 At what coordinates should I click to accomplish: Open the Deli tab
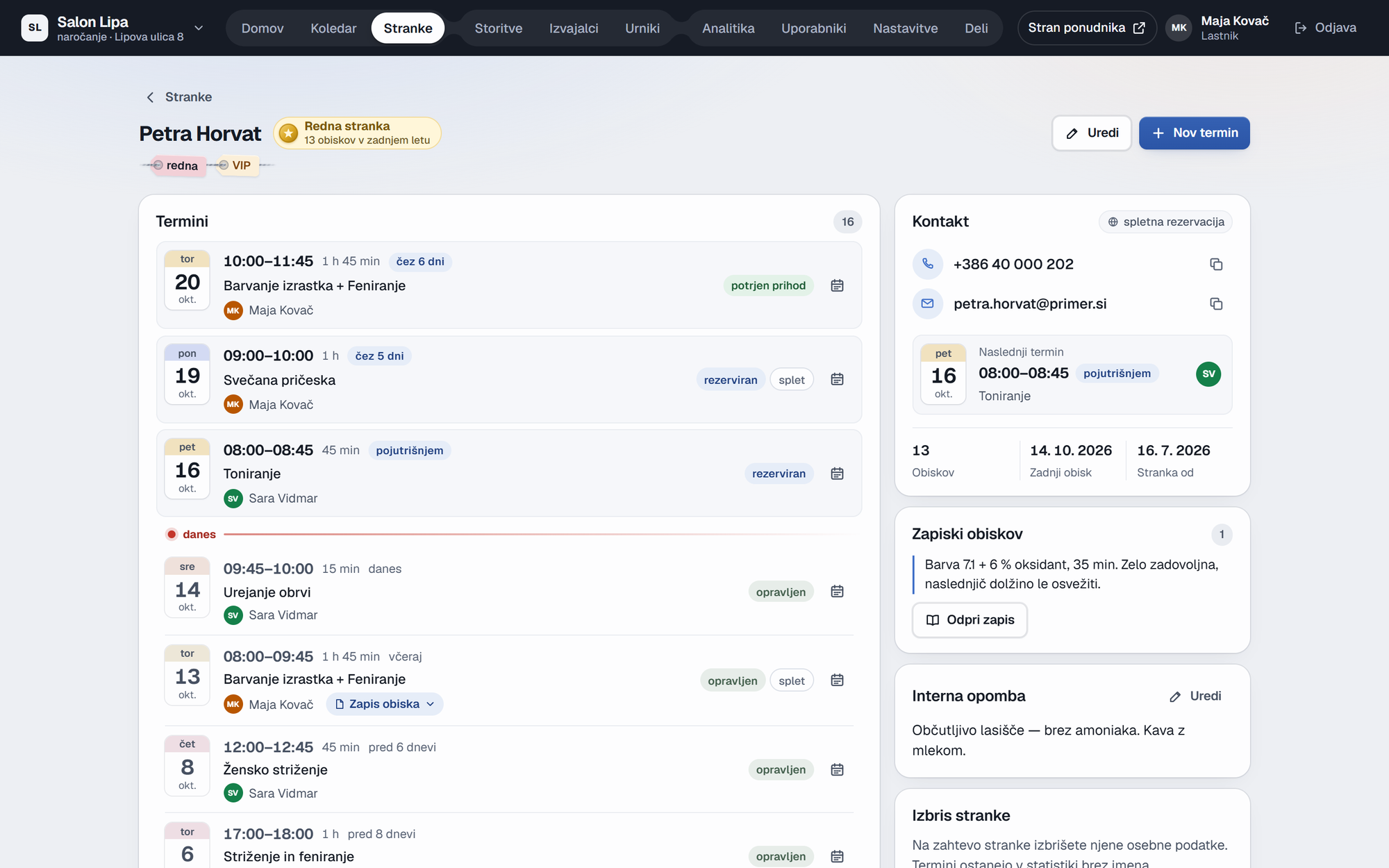tap(976, 28)
